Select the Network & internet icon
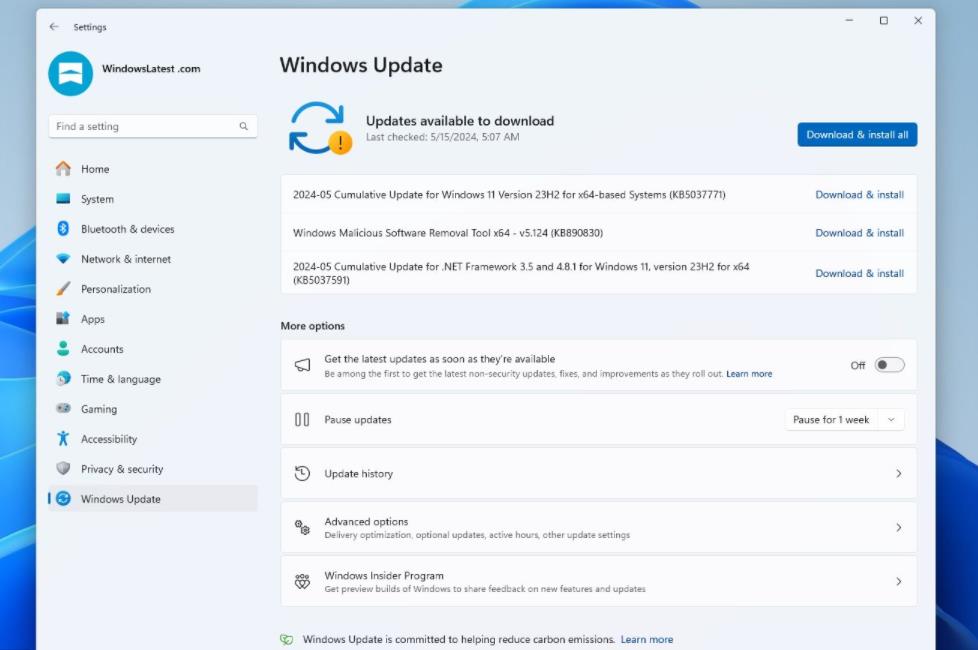This screenshot has width=978, height=650. [63, 259]
